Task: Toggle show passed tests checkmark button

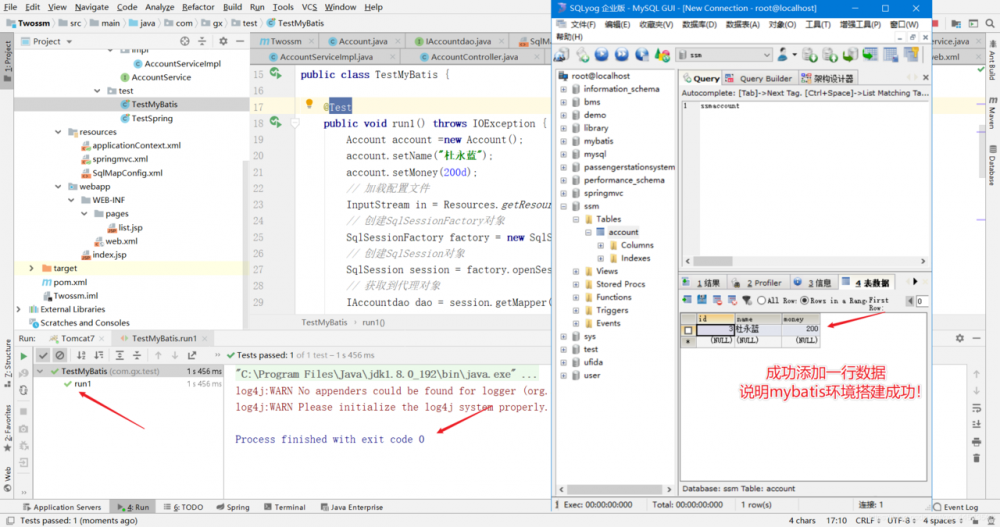Action: coord(43,355)
